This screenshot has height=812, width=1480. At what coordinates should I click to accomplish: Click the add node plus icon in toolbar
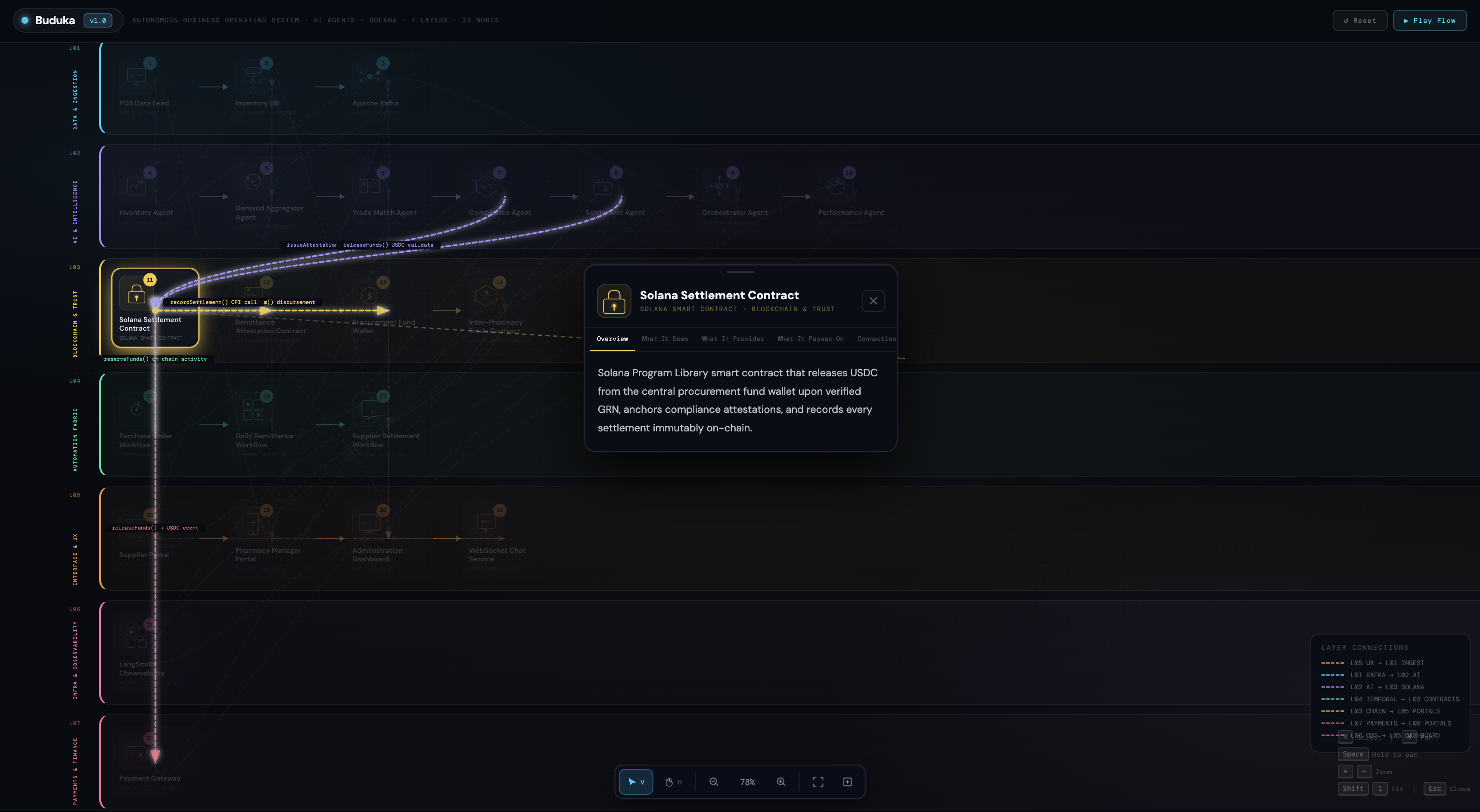click(x=847, y=781)
